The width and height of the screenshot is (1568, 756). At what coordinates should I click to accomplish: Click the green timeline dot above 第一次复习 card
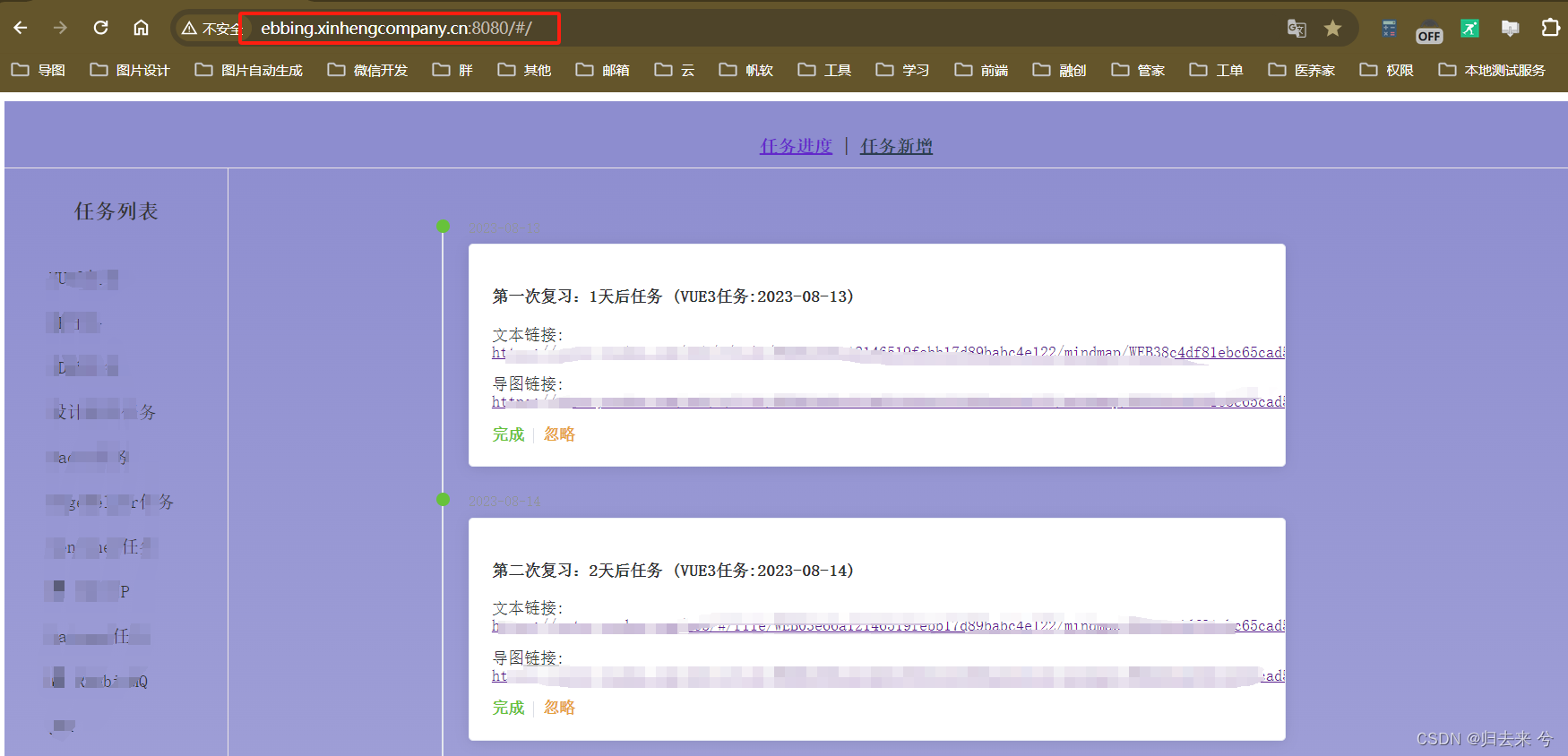[443, 227]
